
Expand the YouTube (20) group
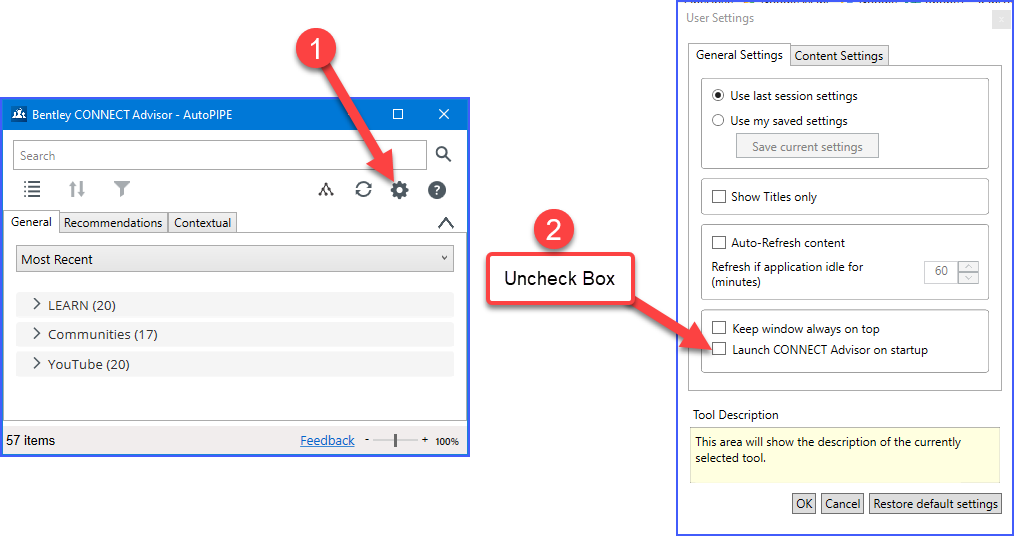coord(235,364)
